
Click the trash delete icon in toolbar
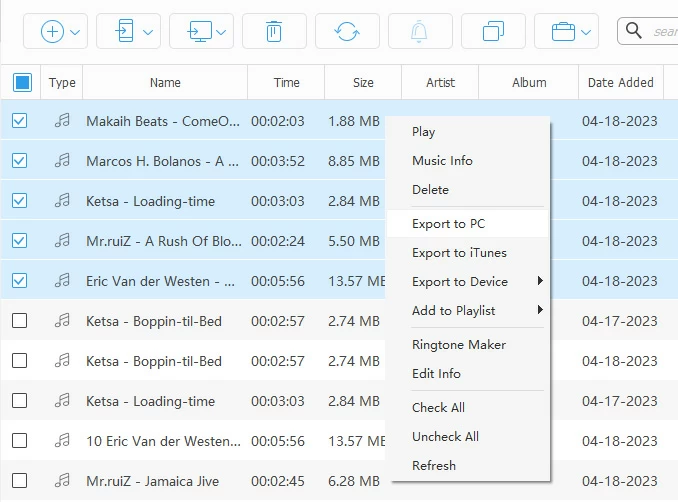(273, 31)
